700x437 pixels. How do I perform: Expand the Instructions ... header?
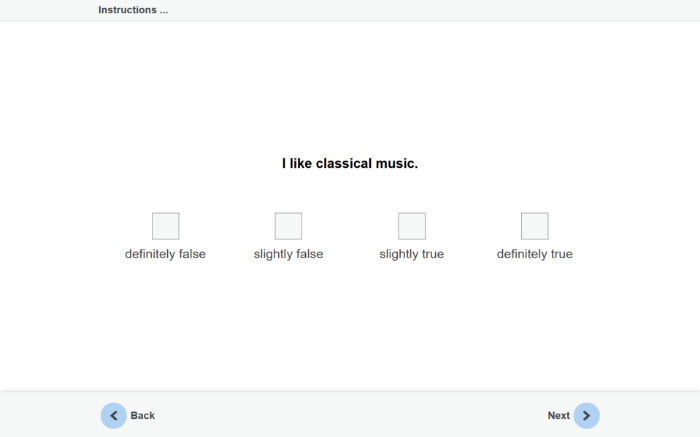[x=133, y=10]
